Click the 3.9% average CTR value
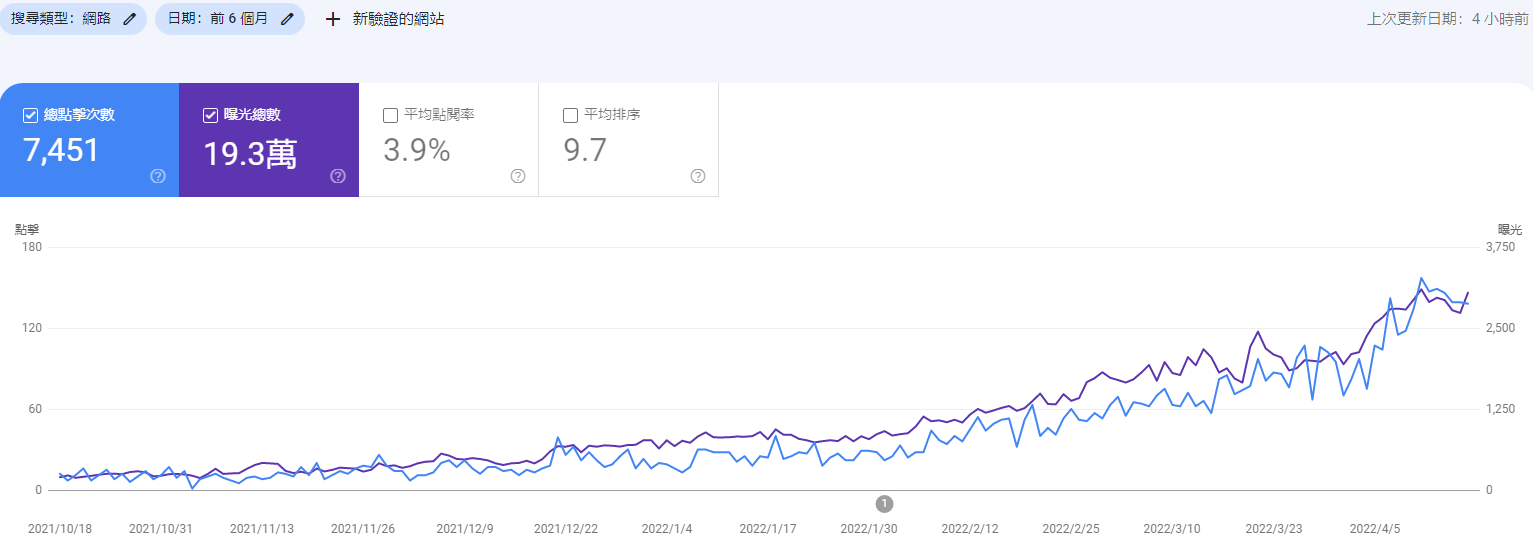 416,151
